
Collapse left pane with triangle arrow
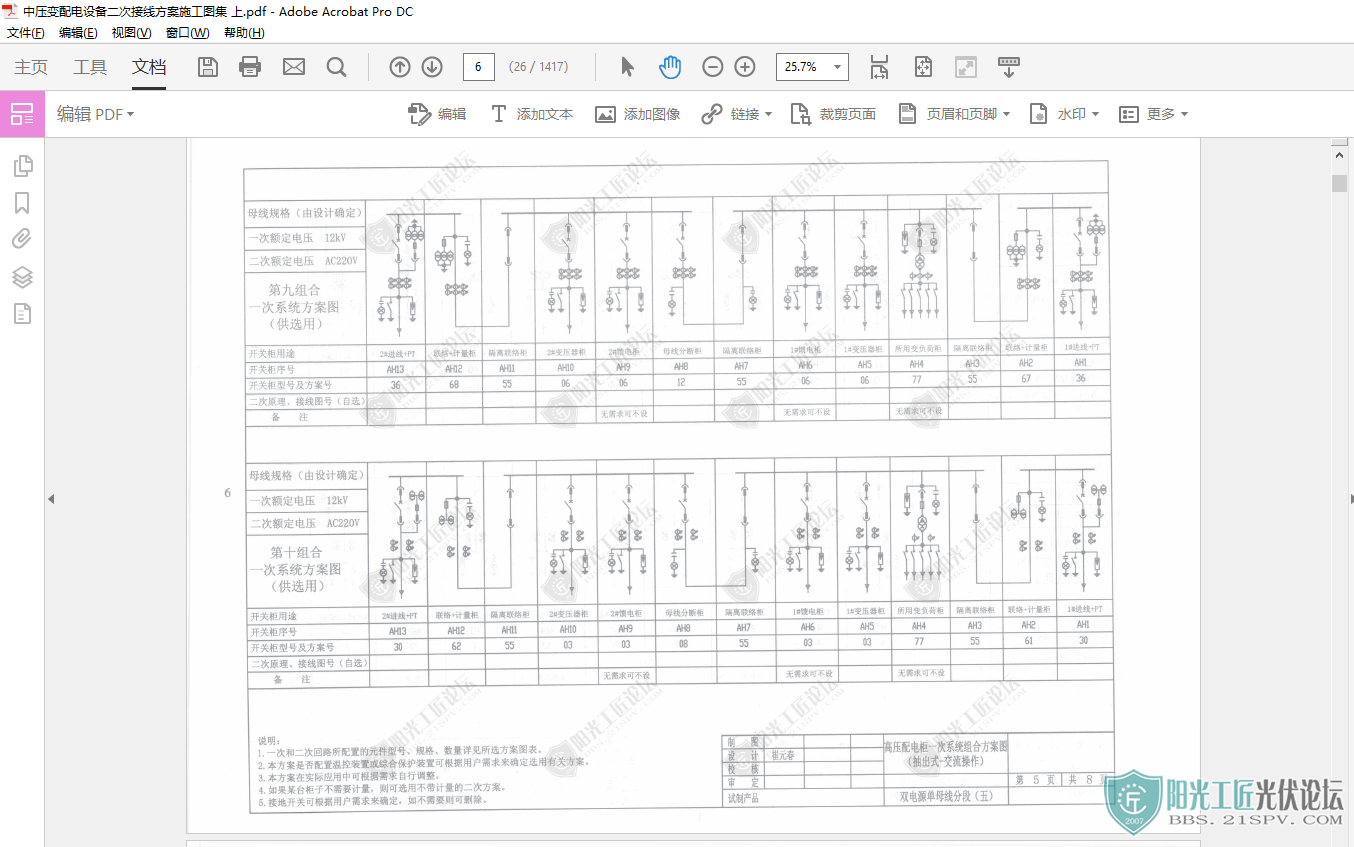click(51, 498)
